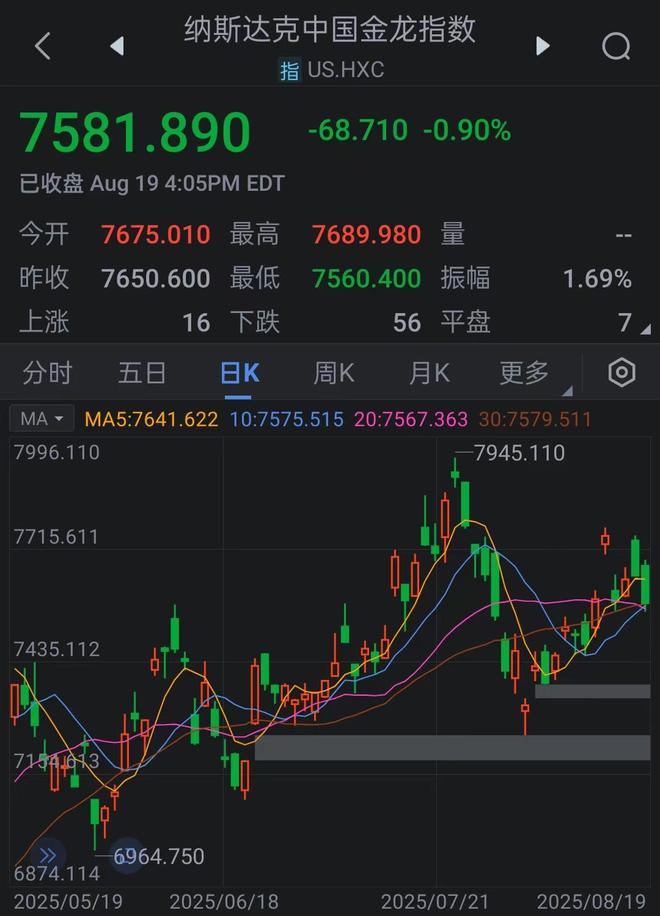The height and width of the screenshot is (916, 660).
Task: Tap the y-axis label 7996.110
Action: click(x=57, y=452)
